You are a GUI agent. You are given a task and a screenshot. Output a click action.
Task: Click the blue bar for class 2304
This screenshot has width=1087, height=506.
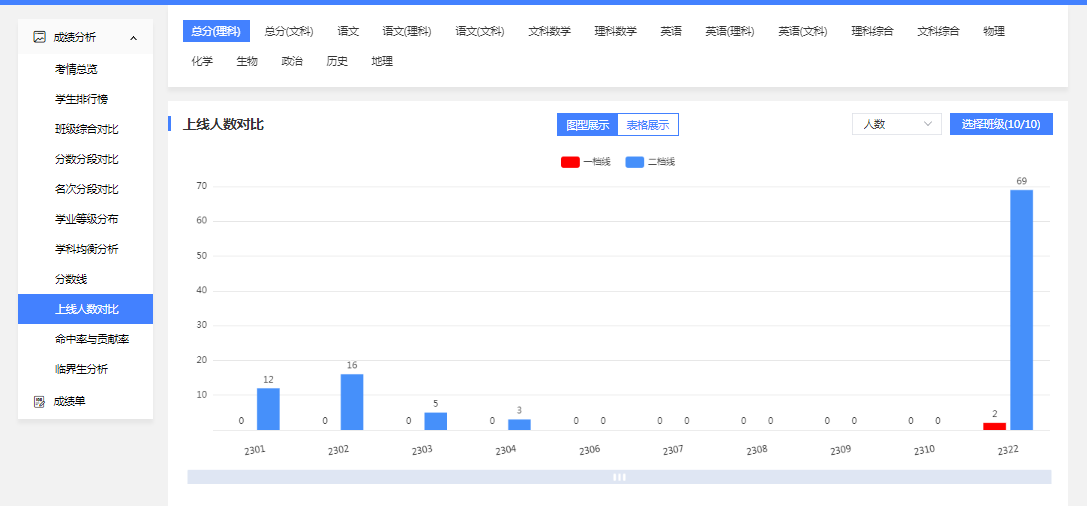click(519, 425)
